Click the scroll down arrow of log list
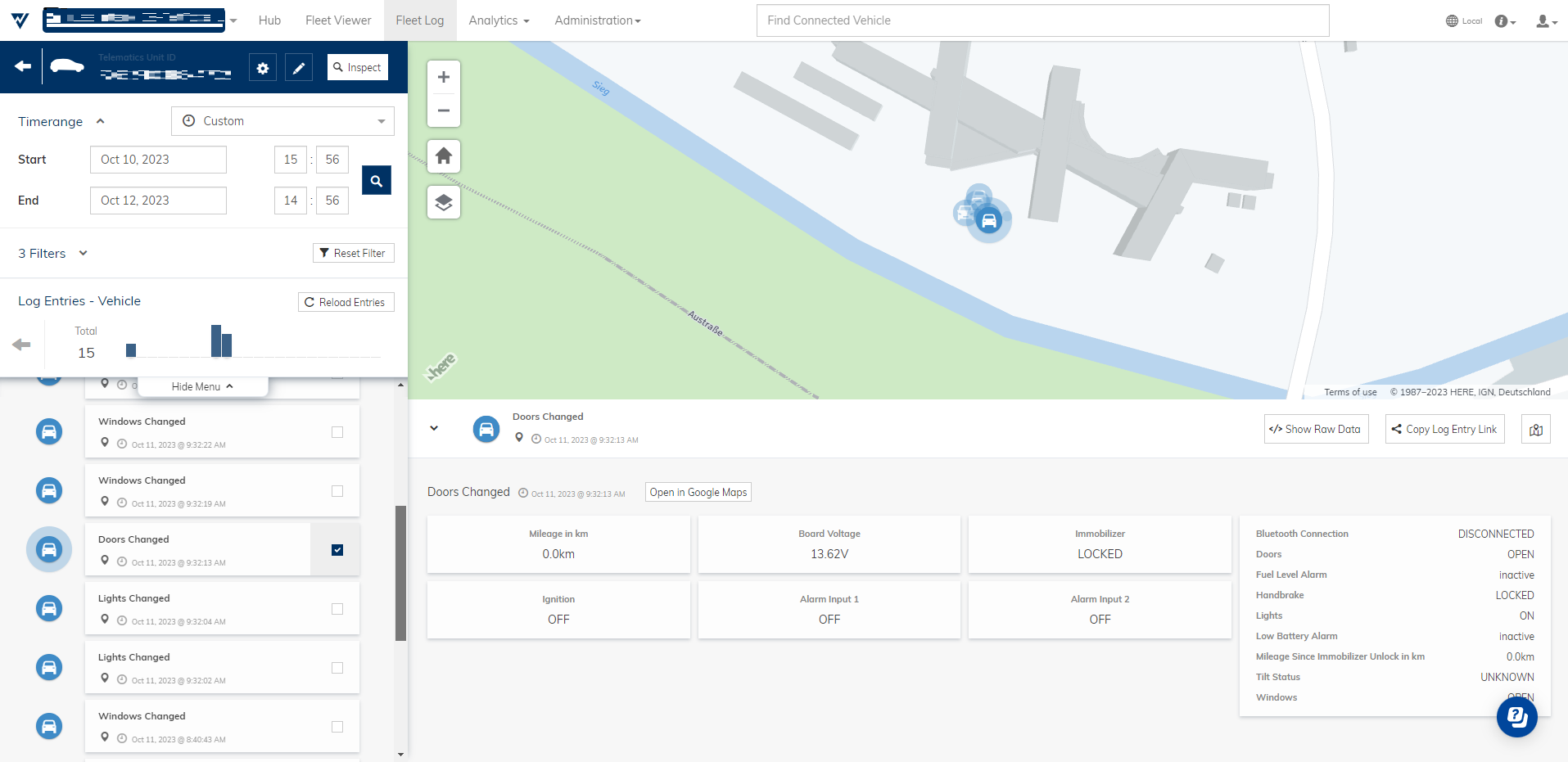The image size is (1568, 762). pyautogui.click(x=400, y=755)
